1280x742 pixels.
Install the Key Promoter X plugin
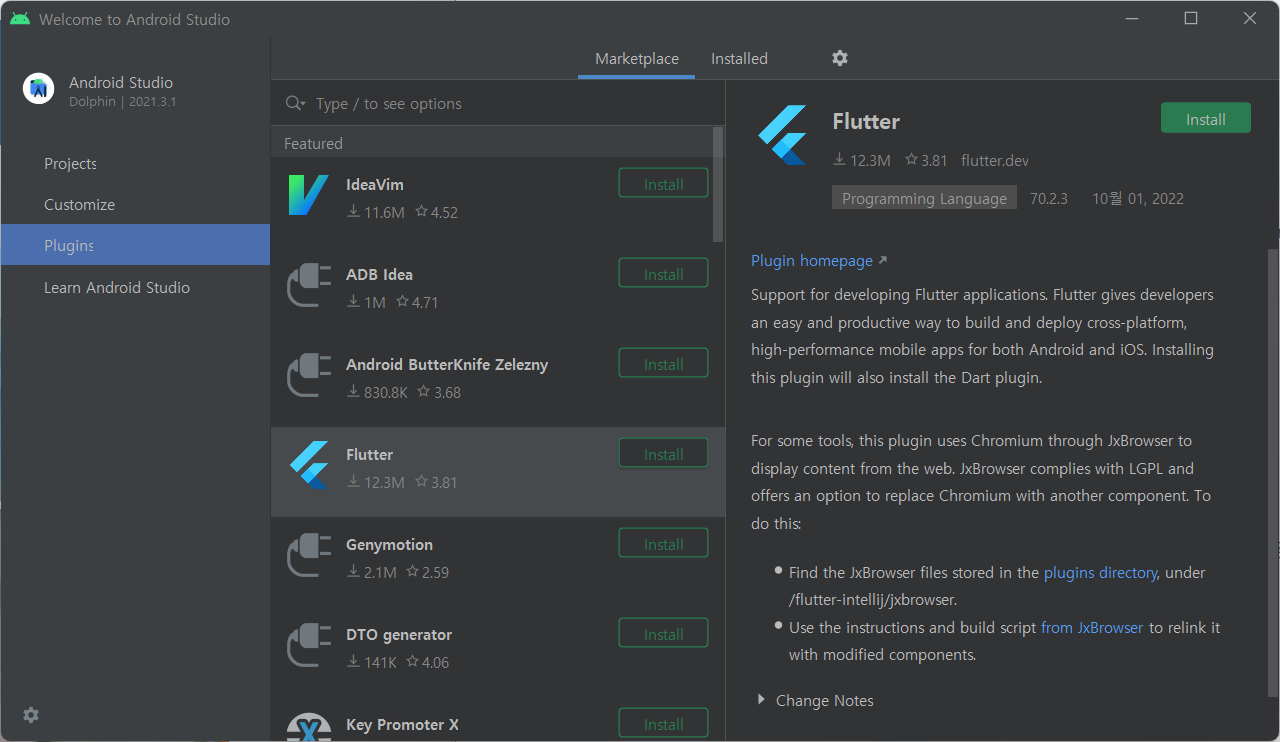click(x=664, y=724)
